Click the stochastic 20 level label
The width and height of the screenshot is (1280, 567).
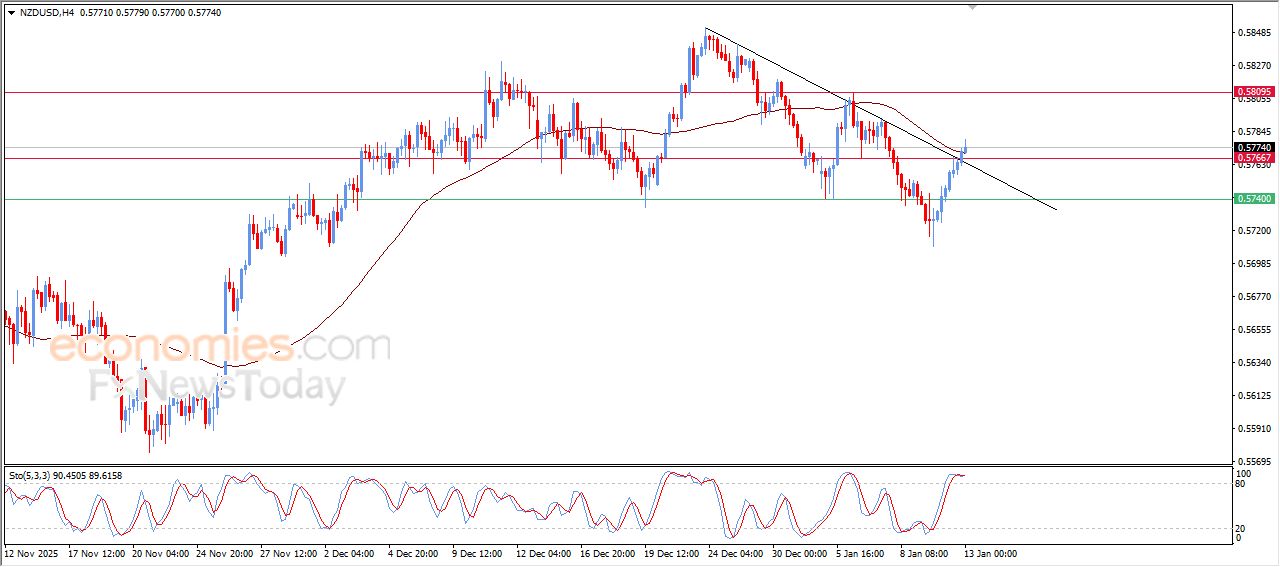click(1241, 527)
